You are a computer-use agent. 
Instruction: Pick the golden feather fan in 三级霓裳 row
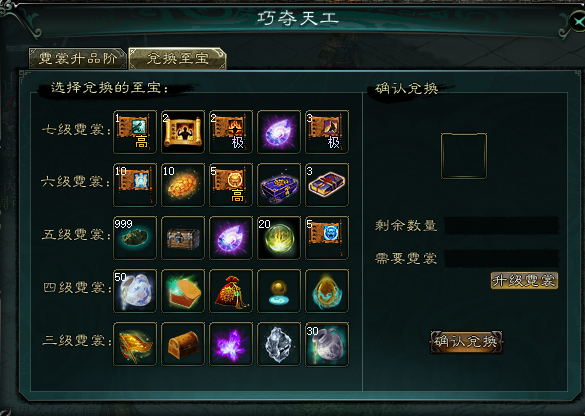[x=135, y=344]
